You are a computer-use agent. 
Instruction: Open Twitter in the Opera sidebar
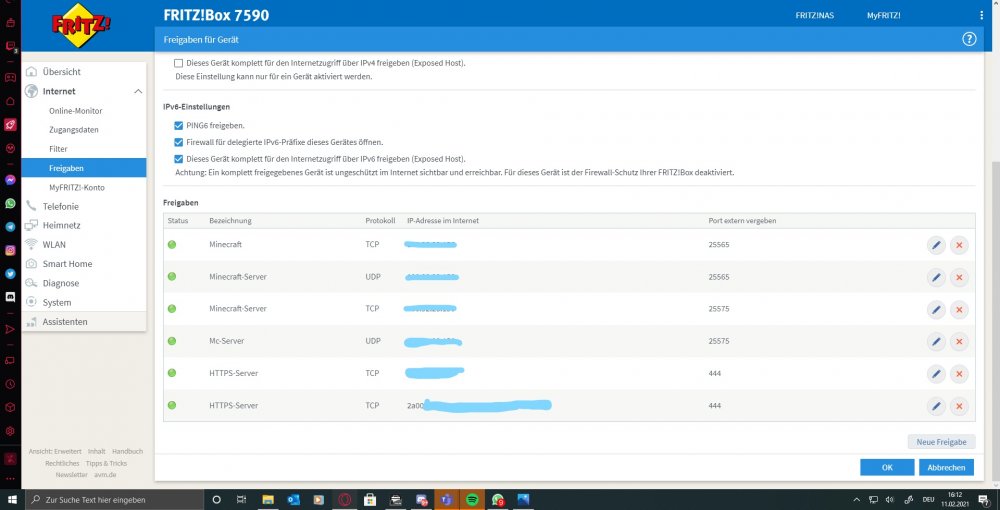pyautogui.click(x=10, y=273)
